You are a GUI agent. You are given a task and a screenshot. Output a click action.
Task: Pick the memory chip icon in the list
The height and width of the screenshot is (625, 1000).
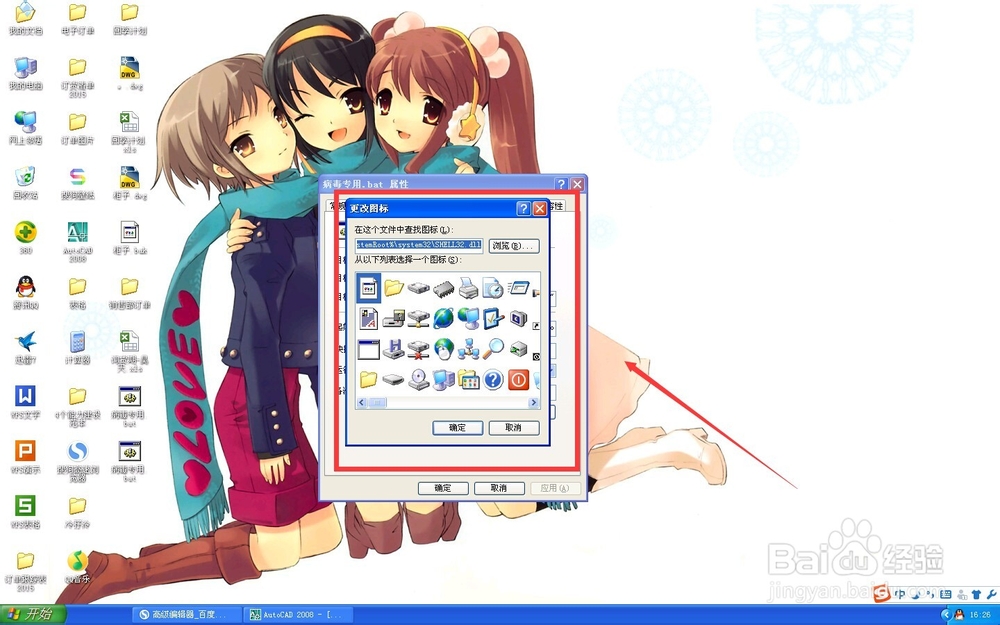443,290
